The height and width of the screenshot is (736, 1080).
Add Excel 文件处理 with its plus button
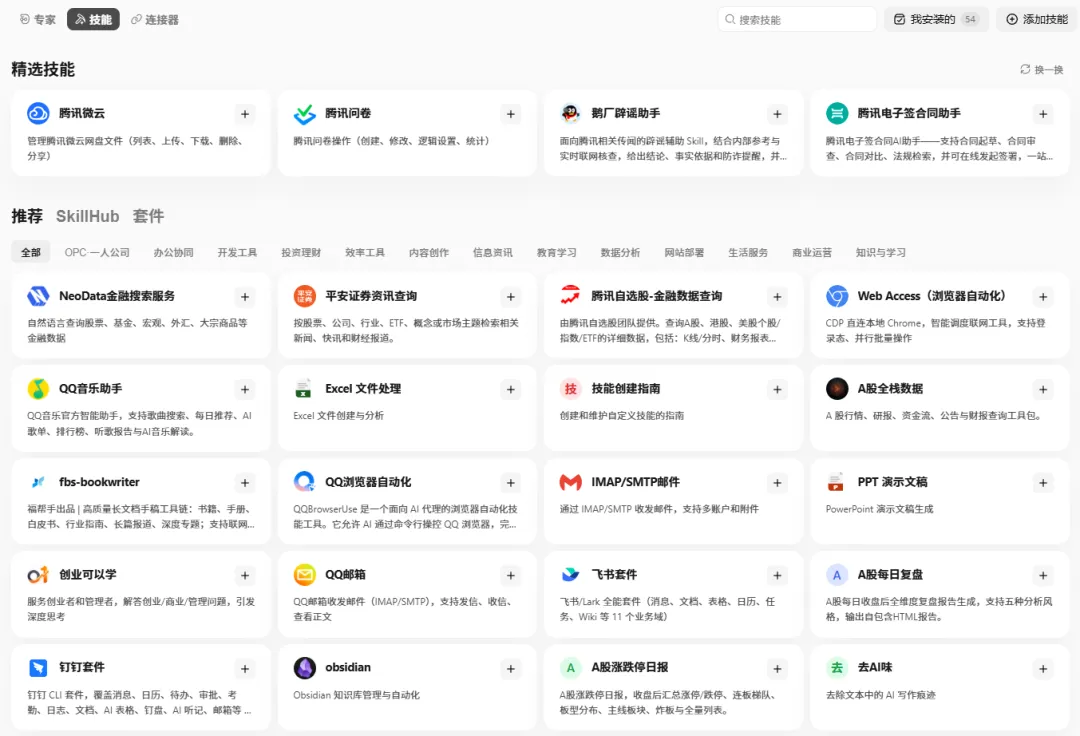[x=510, y=390]
